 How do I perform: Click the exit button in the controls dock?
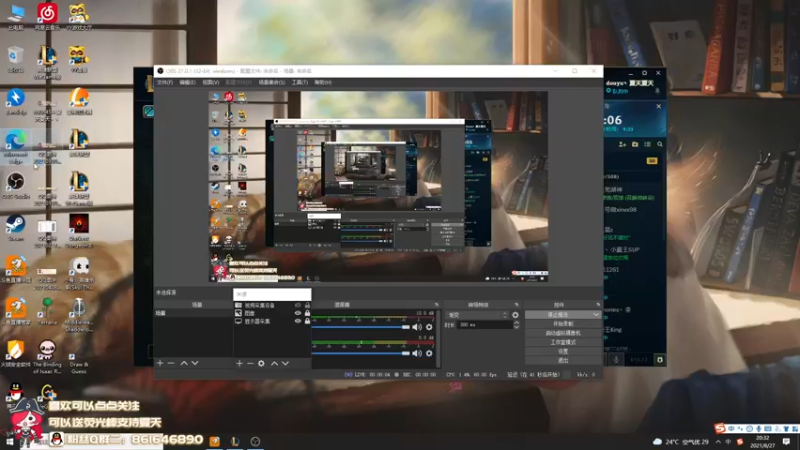(x=563, y=361)
